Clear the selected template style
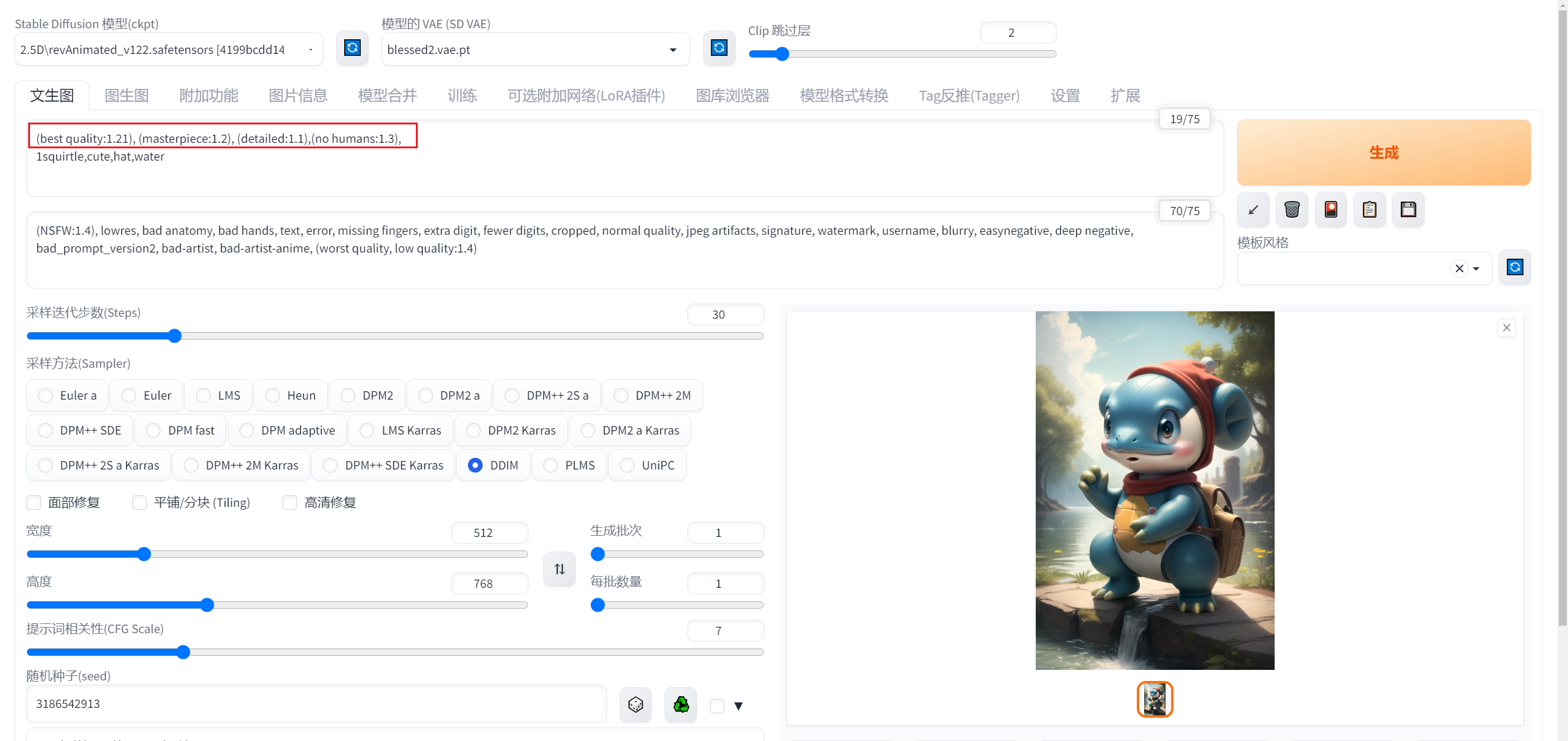The width and height of the screenshot is (1568, 741). point(1460,268)
